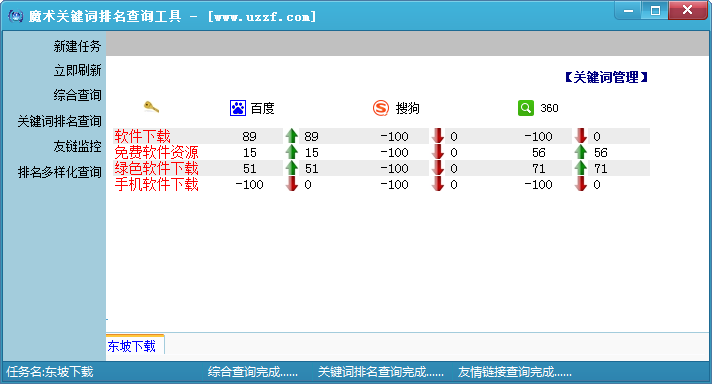Viewport: 712px width, 384px height.
Task: Click Sogou down arrow for 绿色软件下载
Action: tap(438, 168)
